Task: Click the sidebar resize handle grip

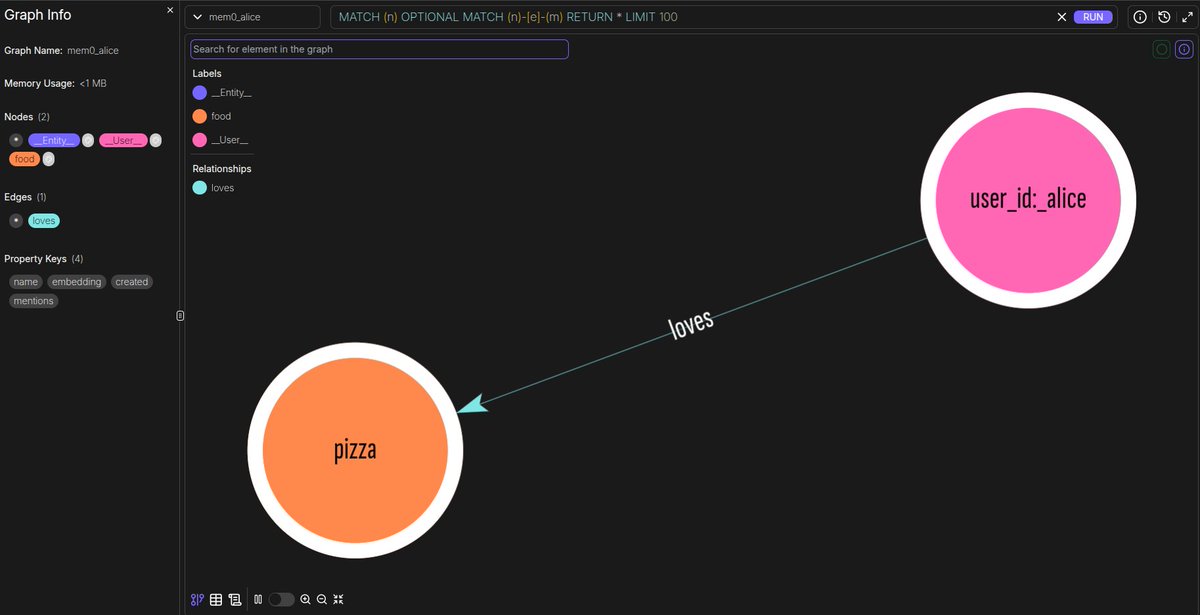Action: coord(180,315)
